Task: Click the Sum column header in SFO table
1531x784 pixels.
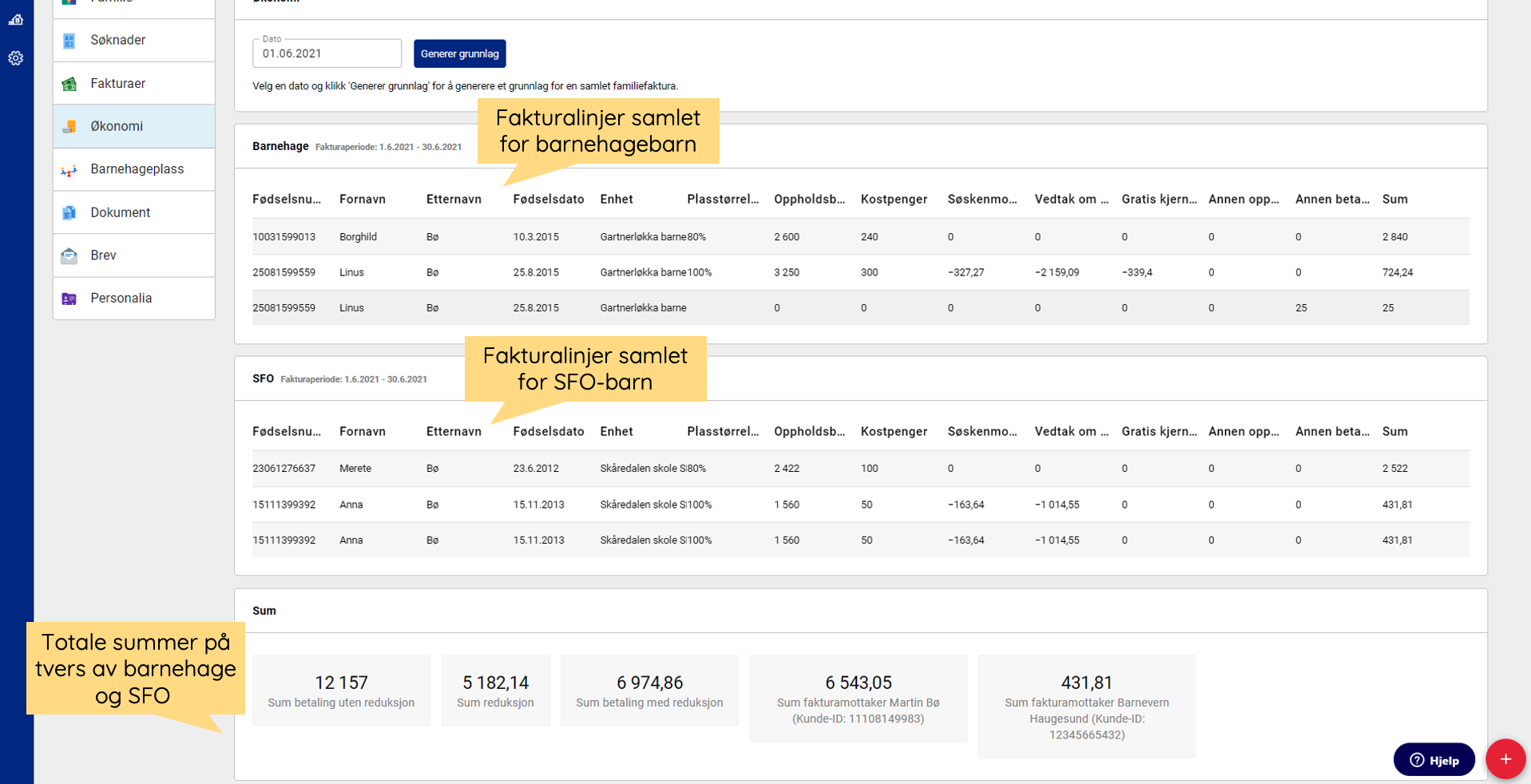Action: click(1394, 431)
